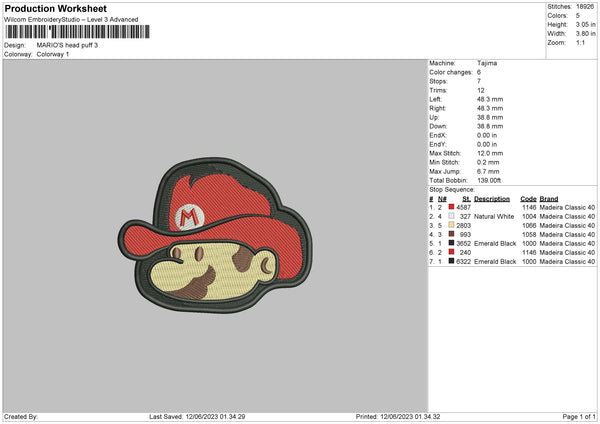Click the 'Production Worksheet' heading
The height and width of the screenshot is (424, 600).
[x=55, y=8]
